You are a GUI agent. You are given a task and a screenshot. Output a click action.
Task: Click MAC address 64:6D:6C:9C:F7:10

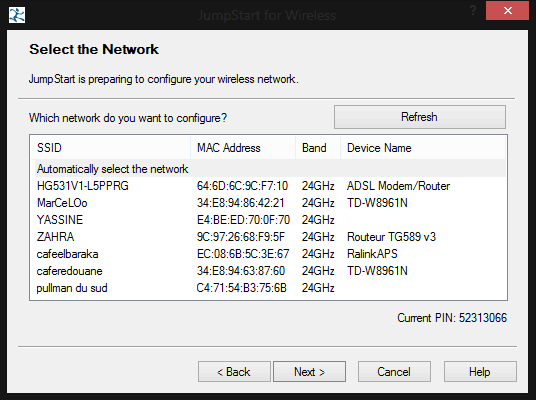[x=242, y=186]
